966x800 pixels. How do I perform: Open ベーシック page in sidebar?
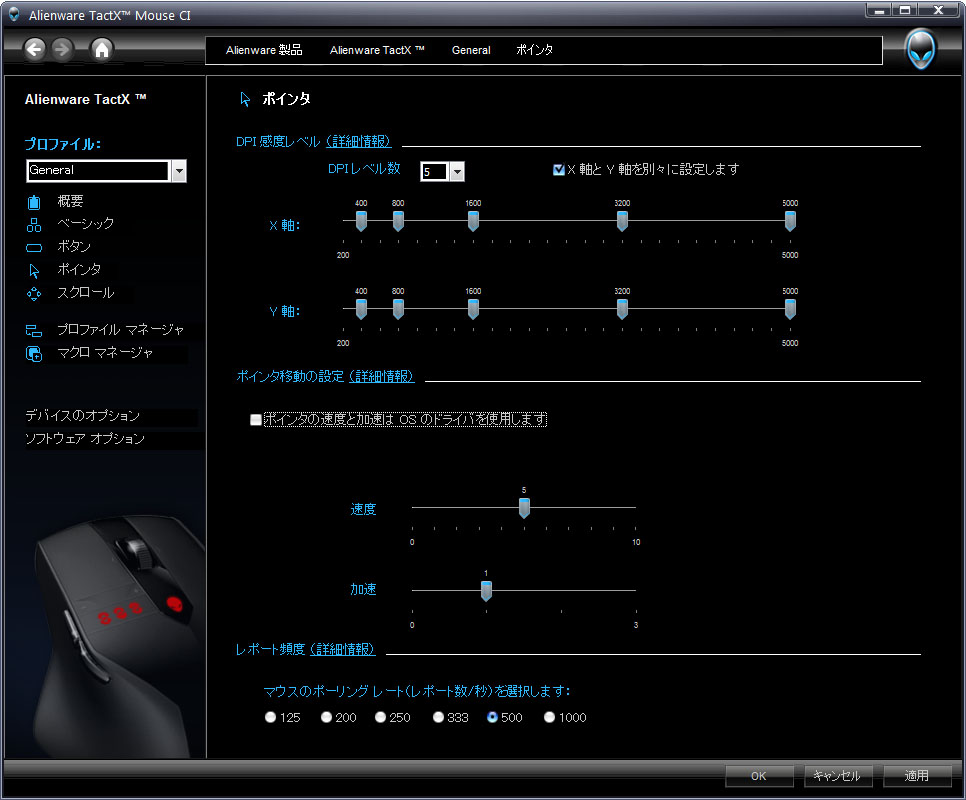click(86, 224)
